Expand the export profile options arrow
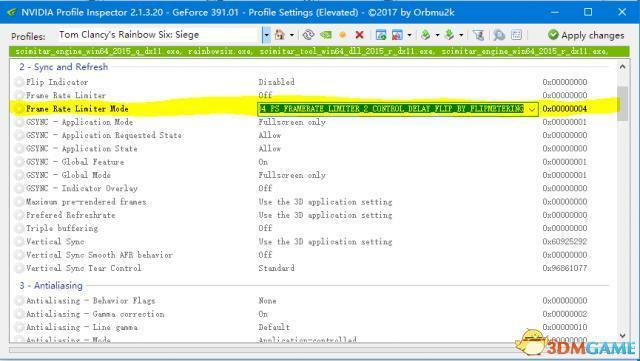This screenshot has height=361, width=640. tap(437, 35)
